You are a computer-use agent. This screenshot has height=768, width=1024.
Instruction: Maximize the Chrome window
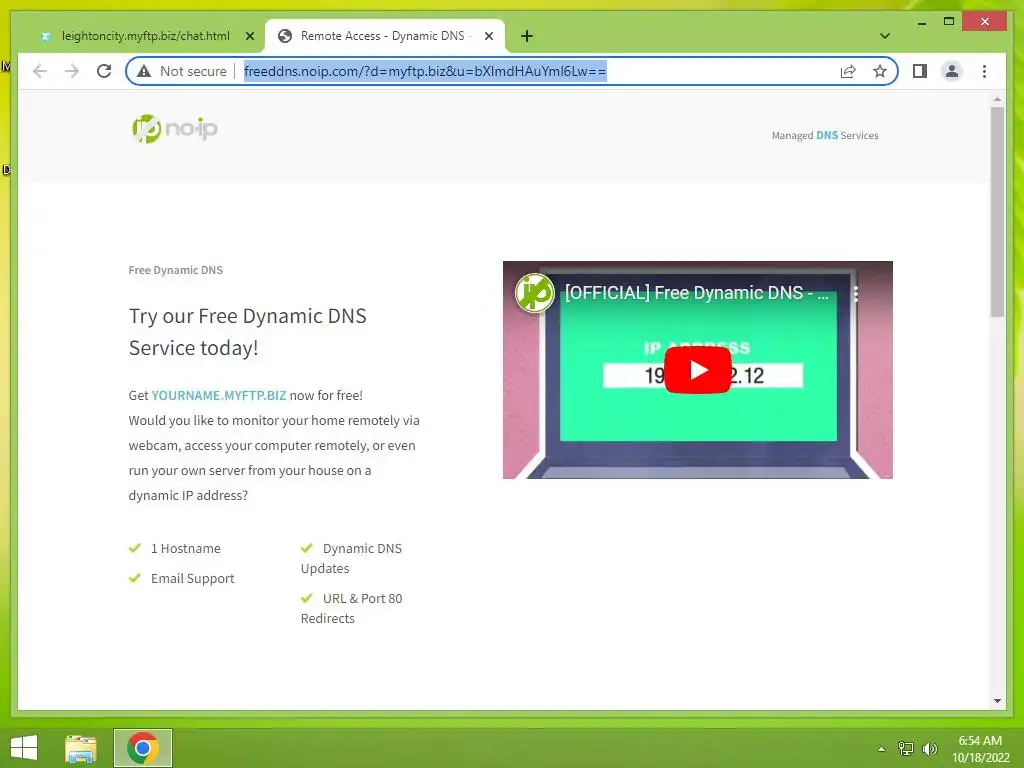coord(949,22)
